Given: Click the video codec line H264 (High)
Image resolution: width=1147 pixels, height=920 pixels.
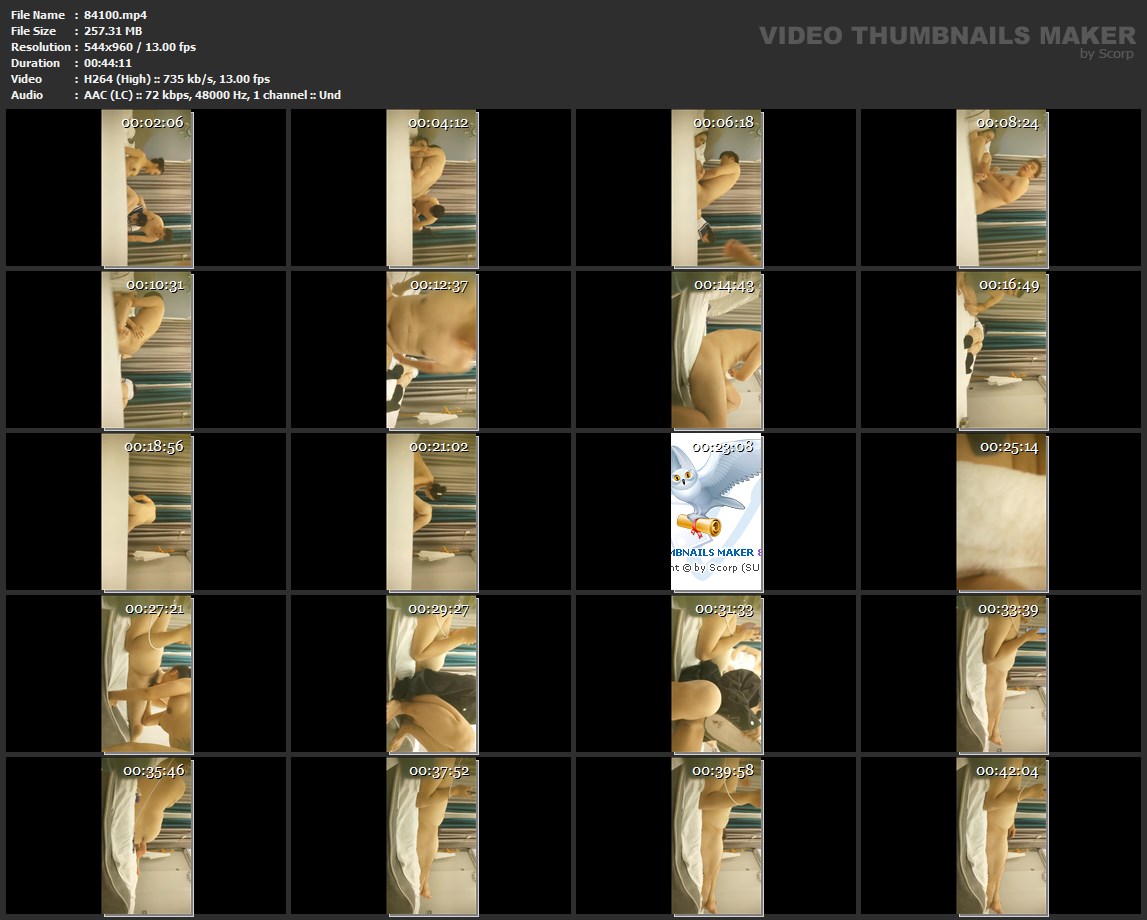Looking at the screenshot, I should (176, 79).
